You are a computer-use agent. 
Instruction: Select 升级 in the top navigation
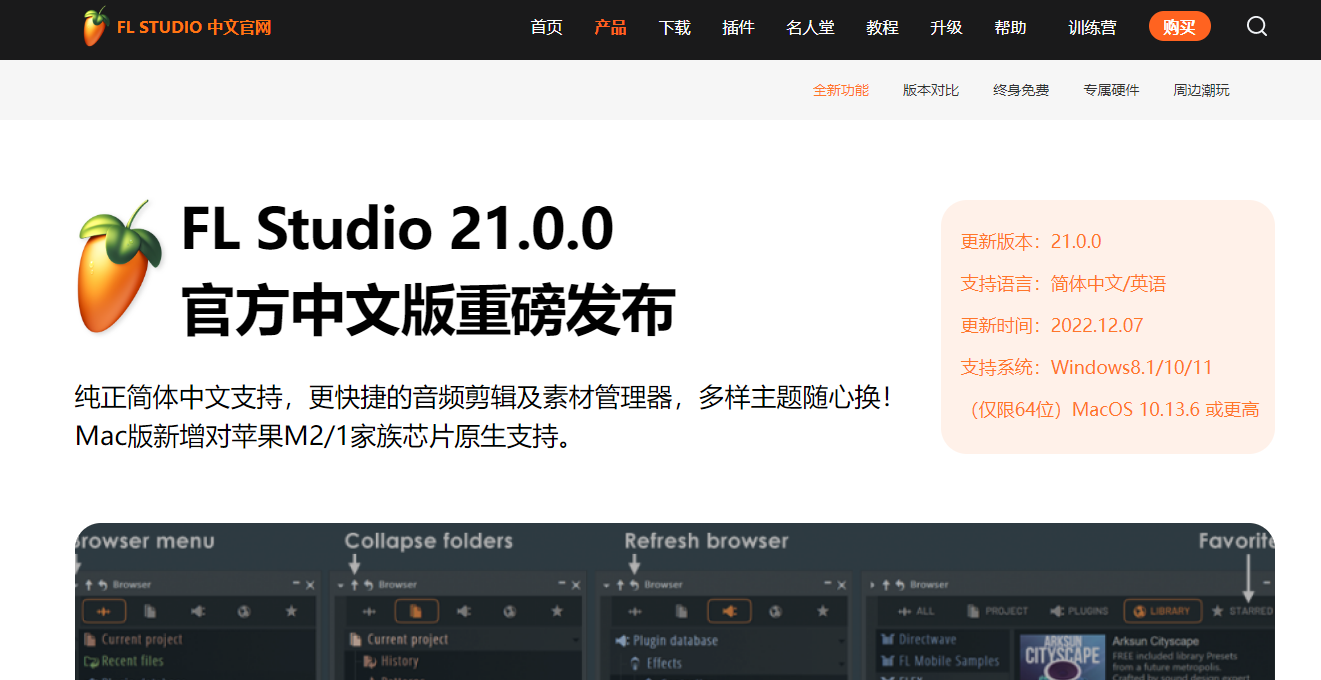tap(946, 28)
